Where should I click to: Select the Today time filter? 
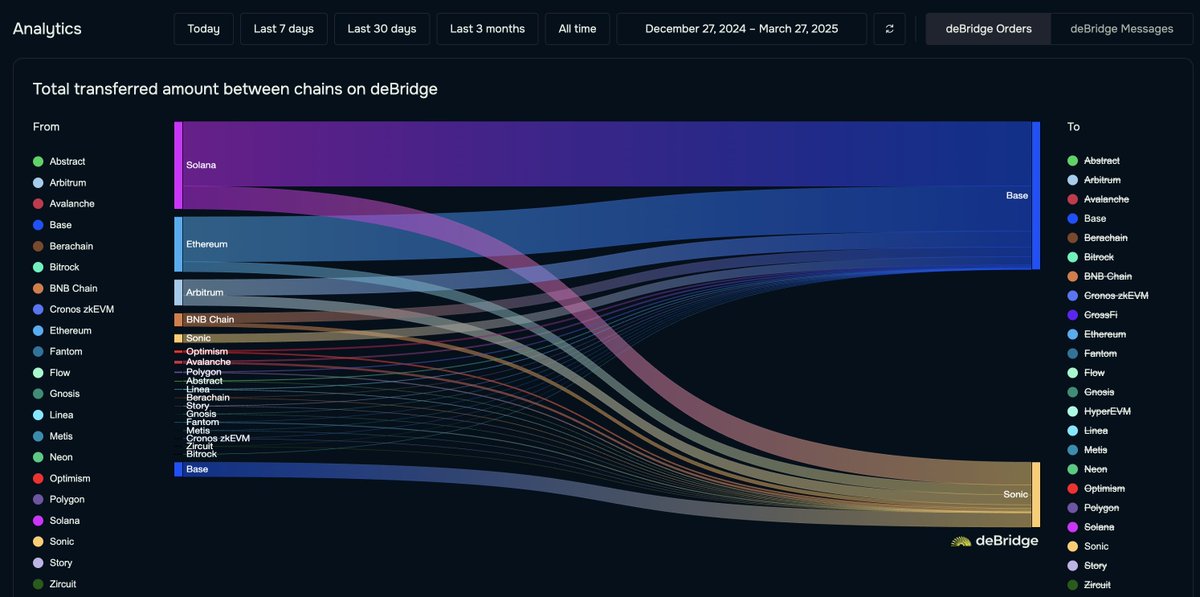point(203,29)
